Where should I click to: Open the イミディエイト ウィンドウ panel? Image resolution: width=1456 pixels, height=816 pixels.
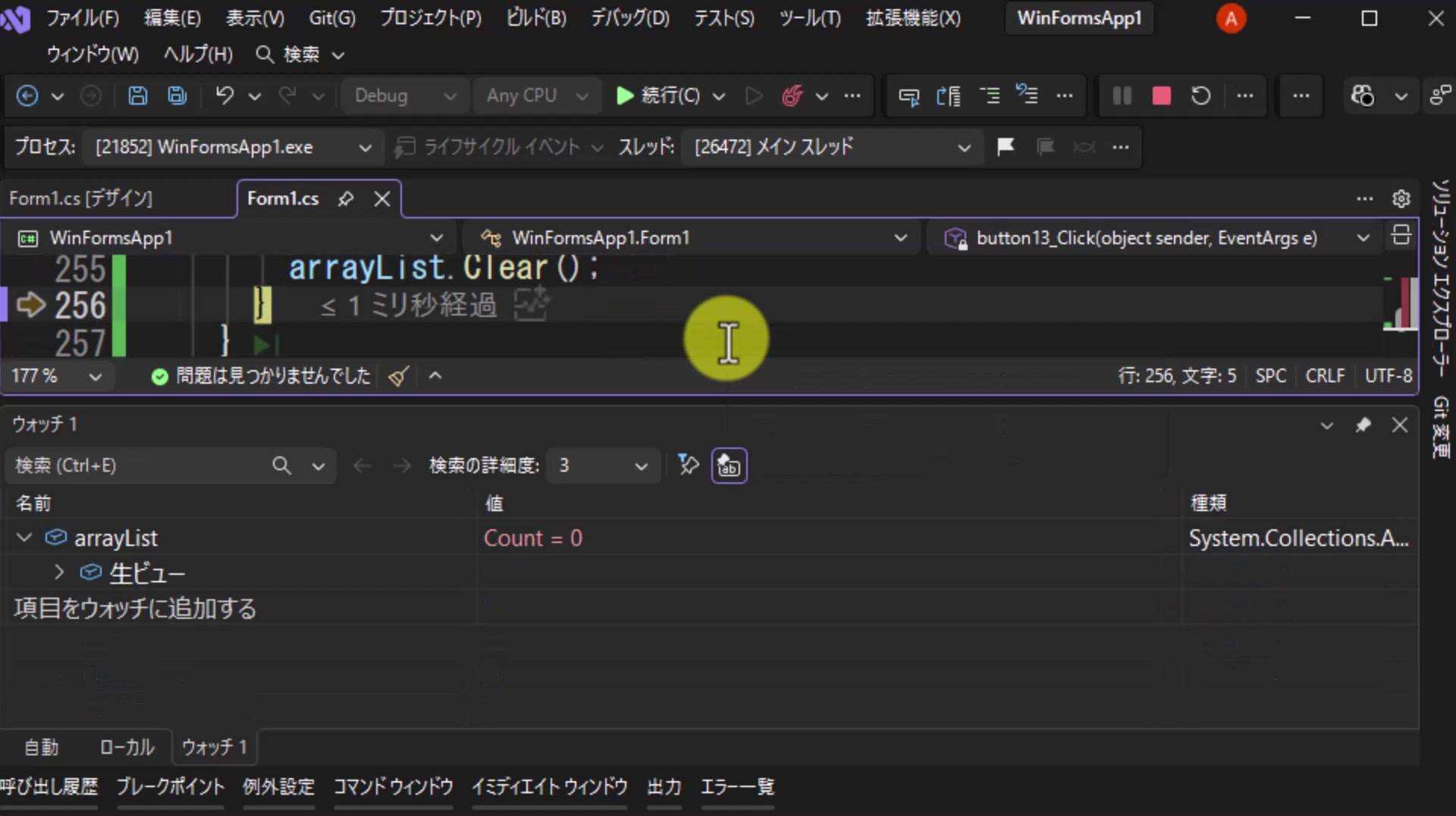(x=550, y=787)
